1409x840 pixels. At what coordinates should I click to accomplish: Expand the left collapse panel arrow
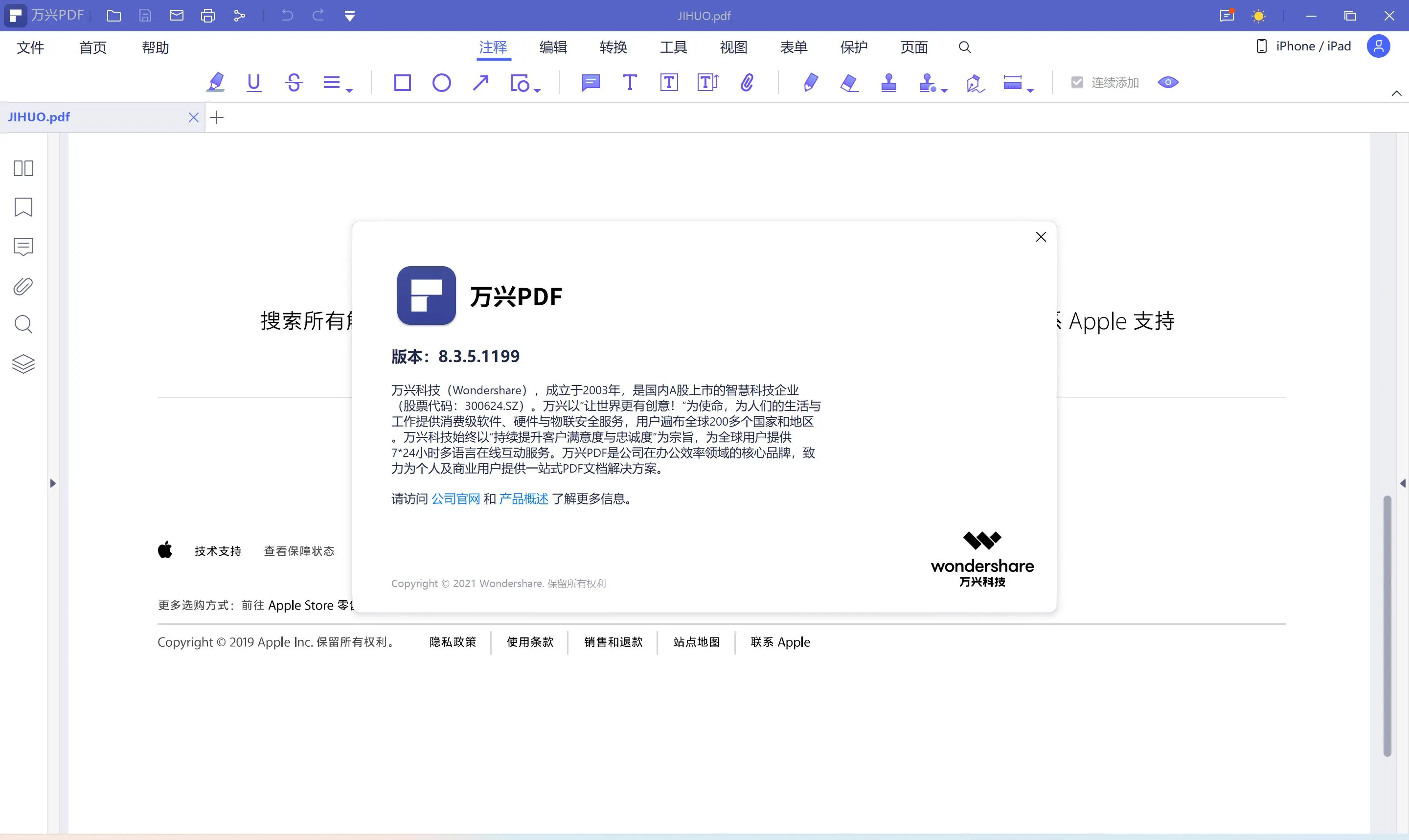point(52,484)
